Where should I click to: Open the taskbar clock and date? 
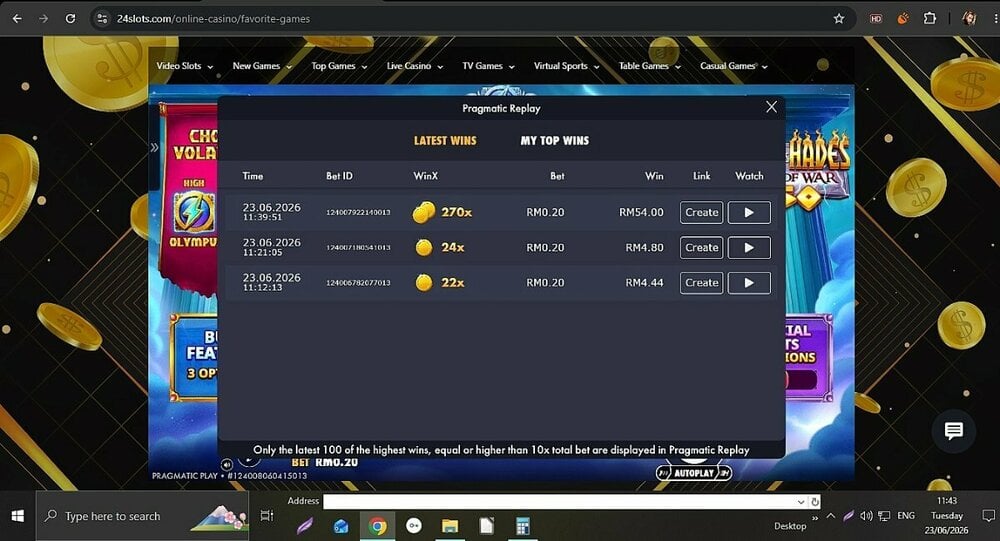tap(946, 515)
